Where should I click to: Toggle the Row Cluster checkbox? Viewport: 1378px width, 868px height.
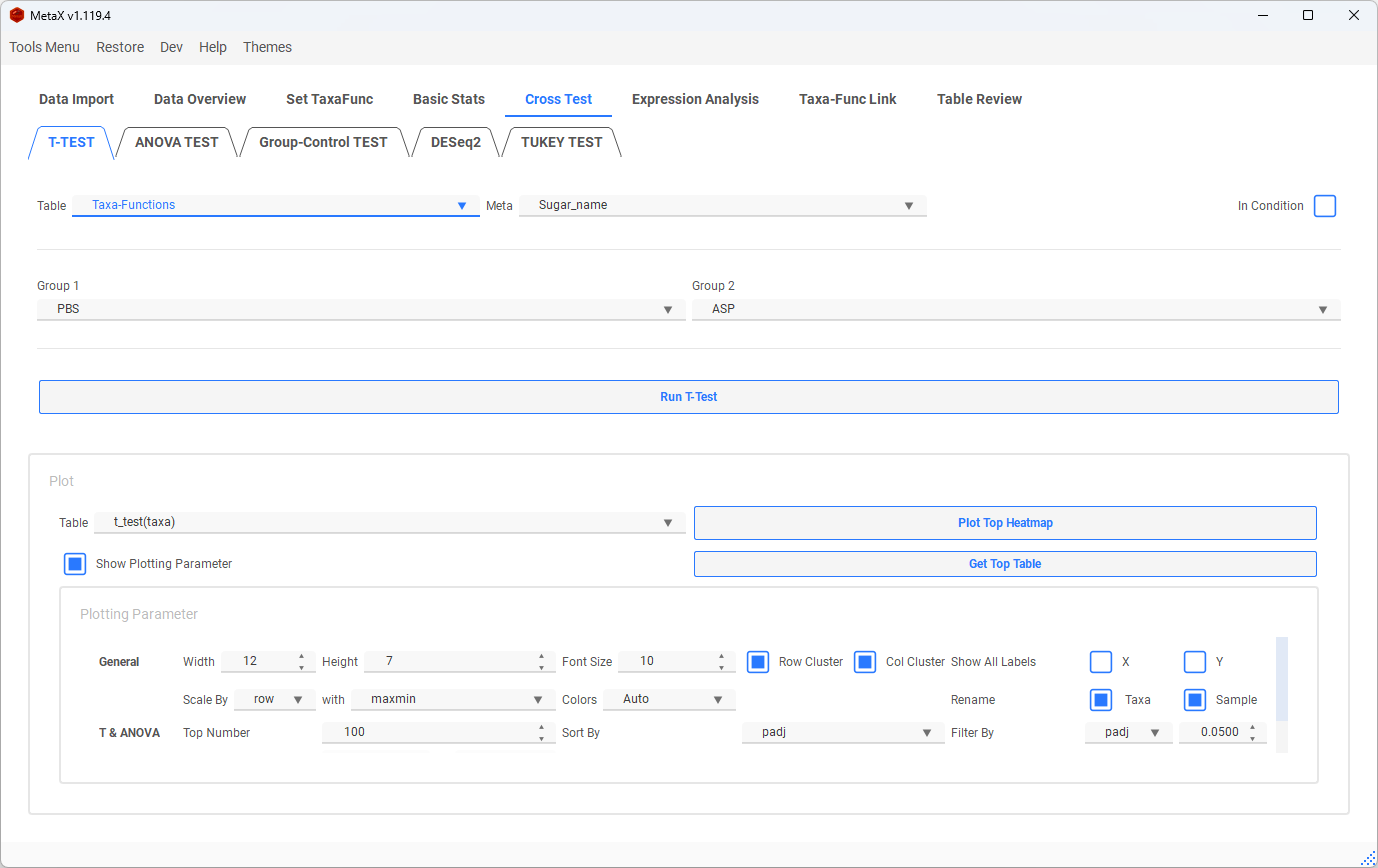(x=758, y=662)
